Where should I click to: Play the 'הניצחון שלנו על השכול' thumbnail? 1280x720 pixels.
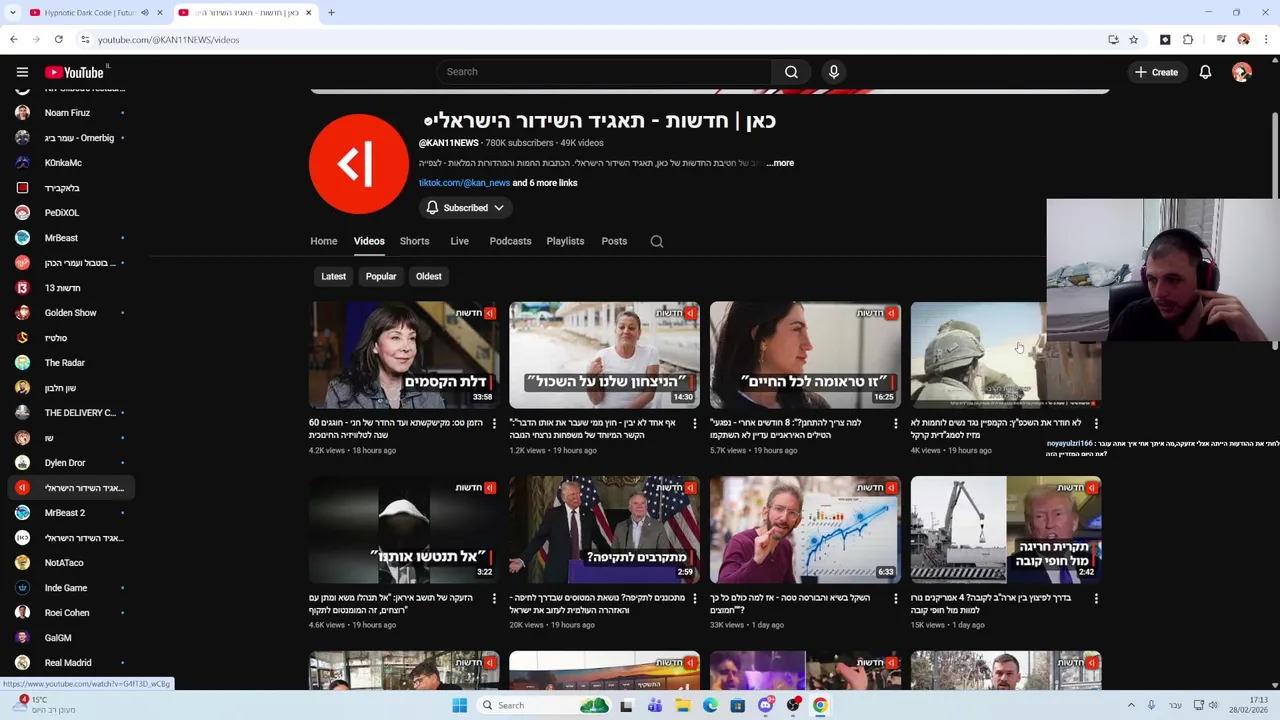click(x=604, y=355)
